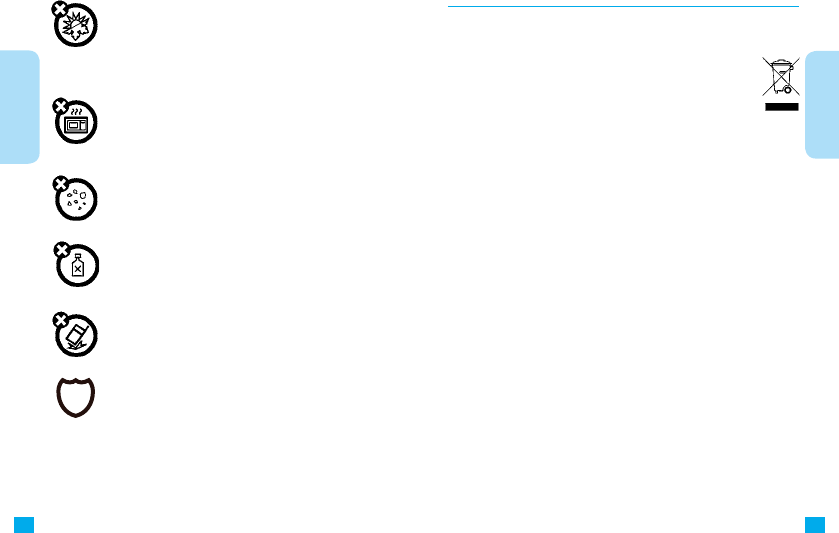Click the dropped phone shock warning icon
Viewport: 839px width, 533px height.
[75, 335]
